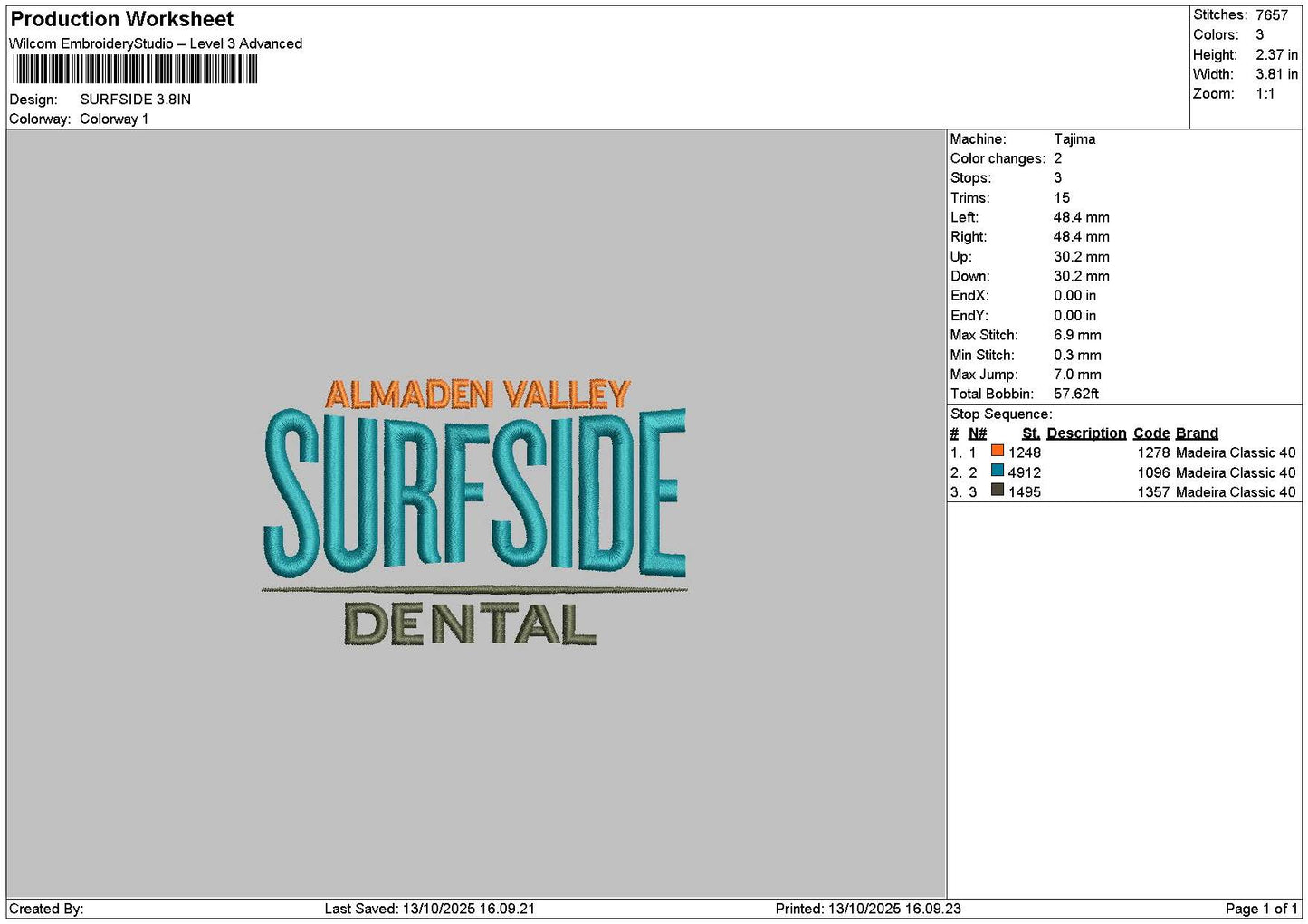Click the dark olive thread swatch for stop 3

pos(998,491)
